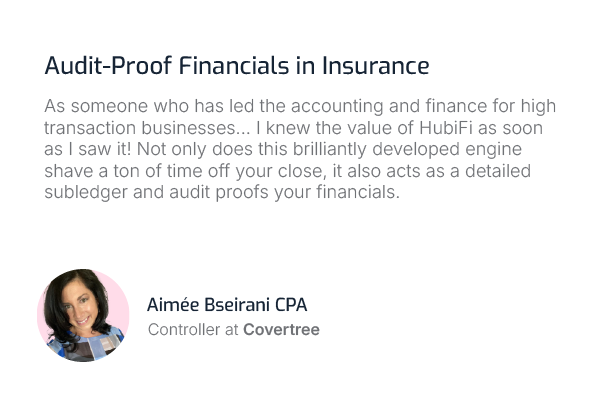Open the bold Covertree company link

(281, 330)
